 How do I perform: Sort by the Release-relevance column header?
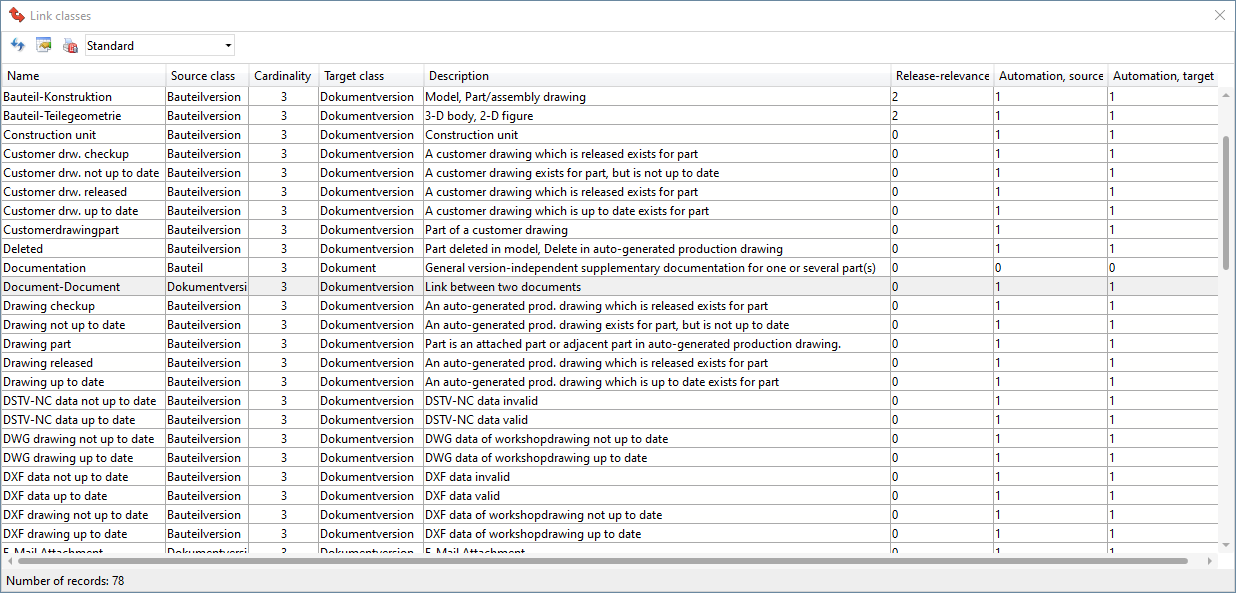[x=942, y=76]
